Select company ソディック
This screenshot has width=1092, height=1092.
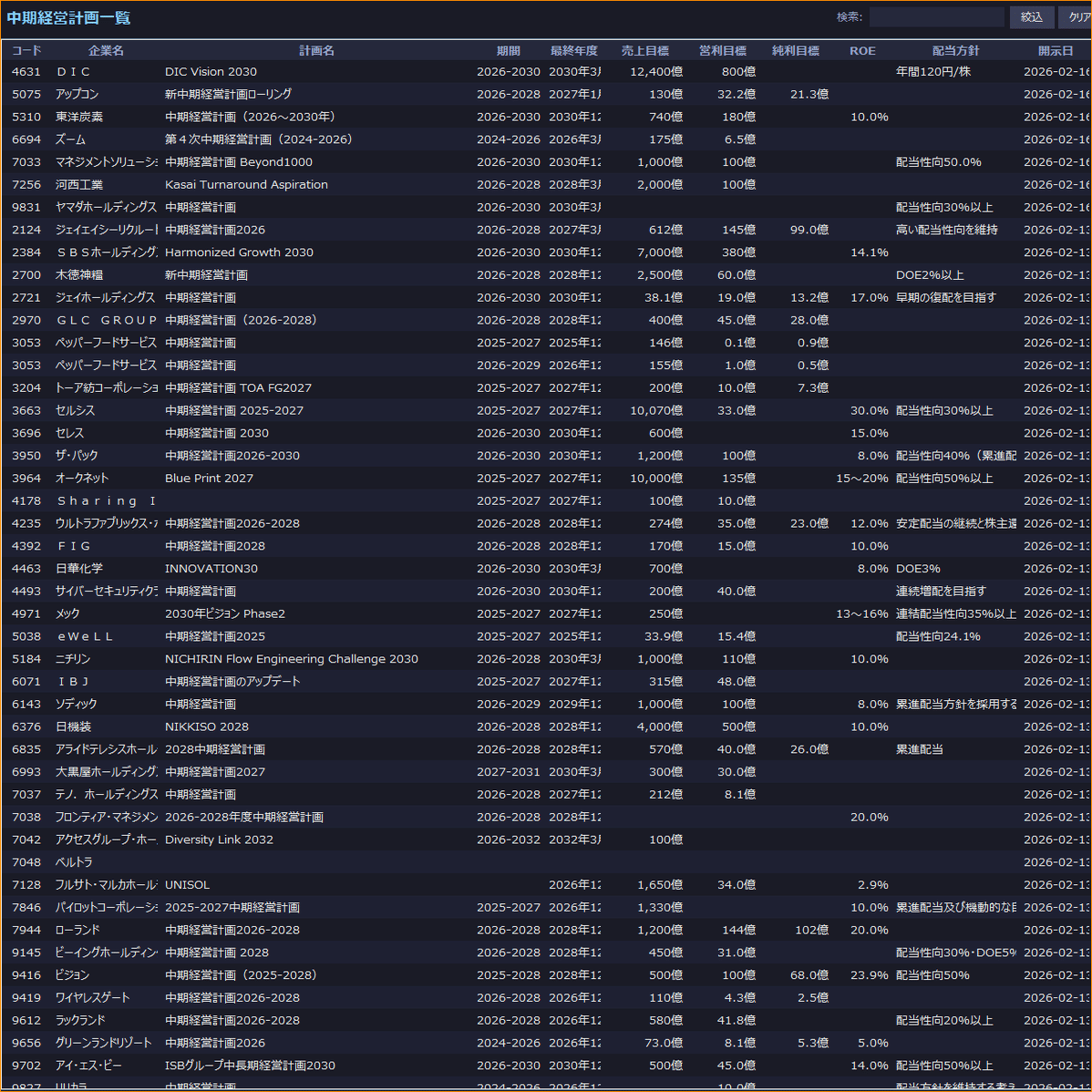tap(76, 704)
